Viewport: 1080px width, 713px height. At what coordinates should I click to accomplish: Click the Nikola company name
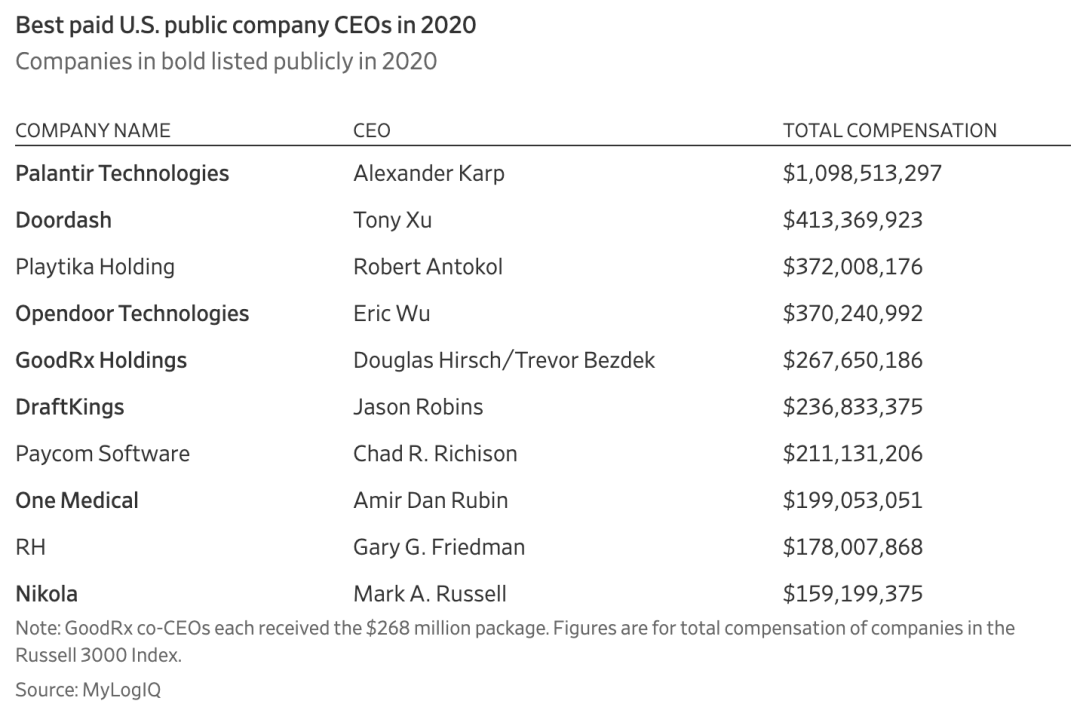click(x=47, y=594)
